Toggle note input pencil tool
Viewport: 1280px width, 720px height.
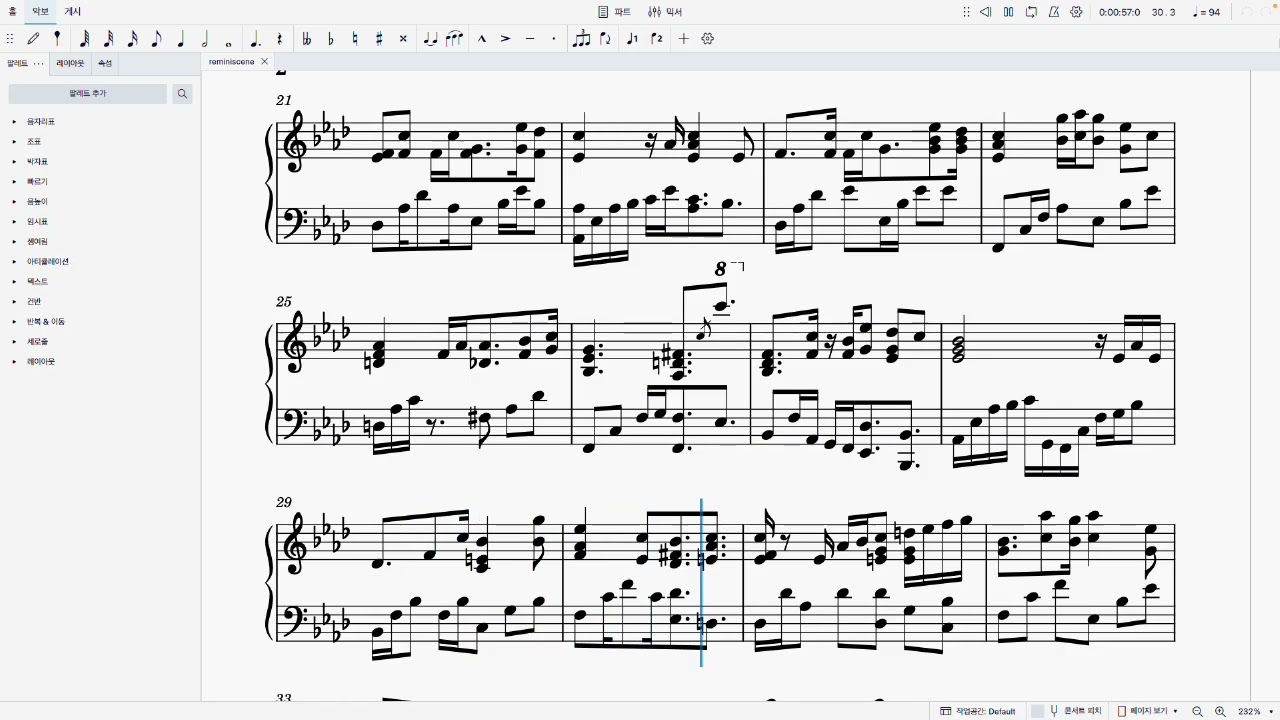tap(34, 39)
